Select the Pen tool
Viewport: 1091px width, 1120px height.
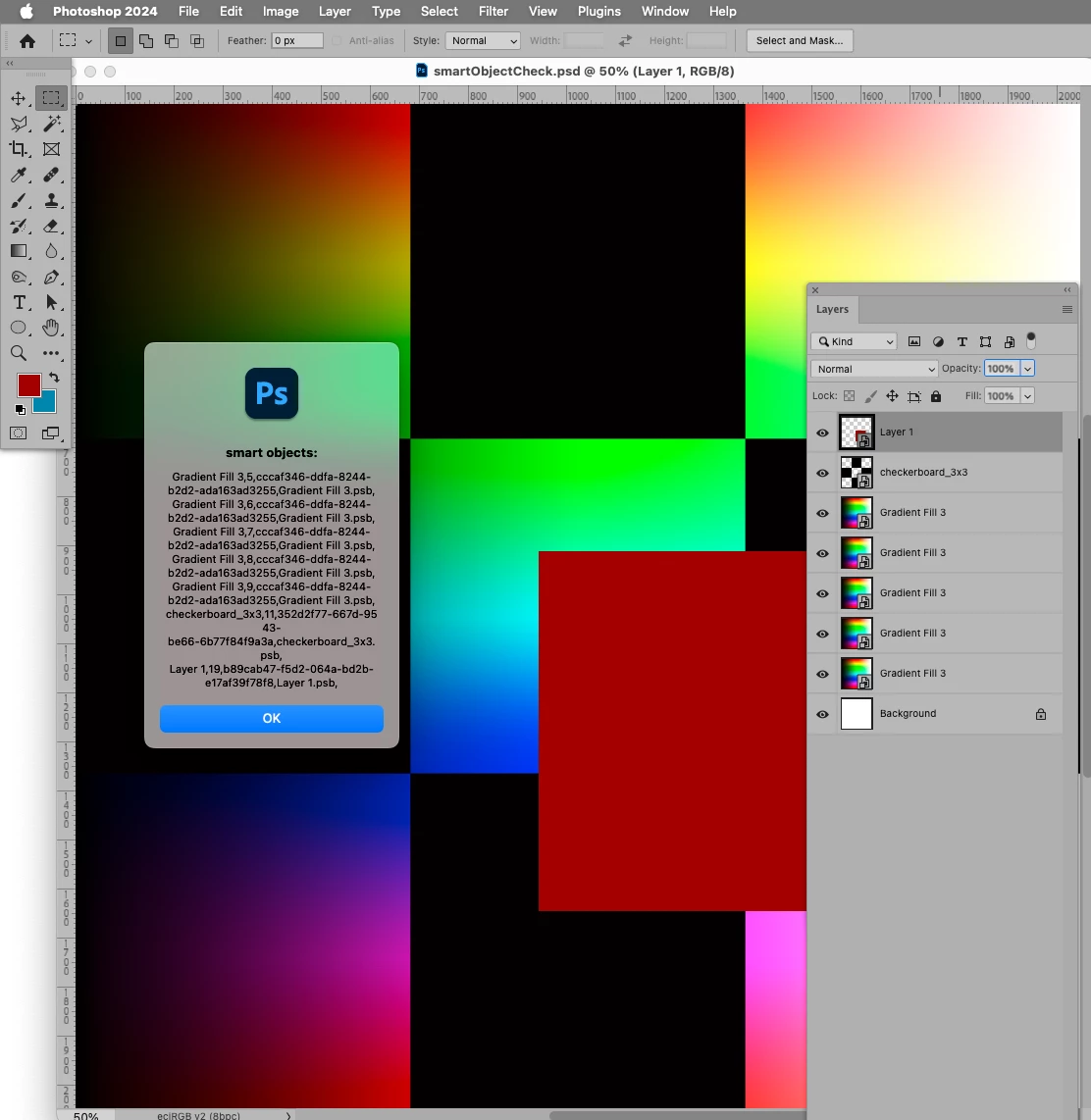(51, 278)
